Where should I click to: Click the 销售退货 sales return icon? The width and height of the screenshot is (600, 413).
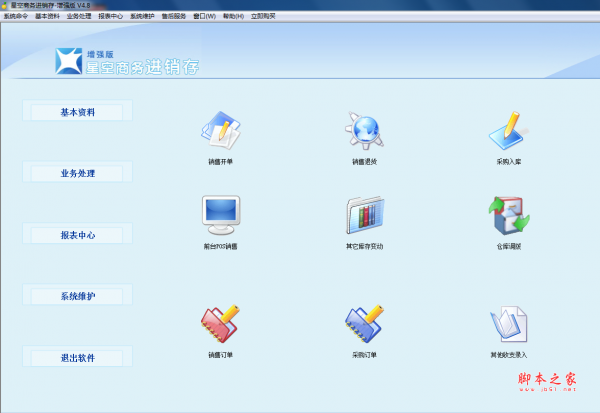point(365,131)
